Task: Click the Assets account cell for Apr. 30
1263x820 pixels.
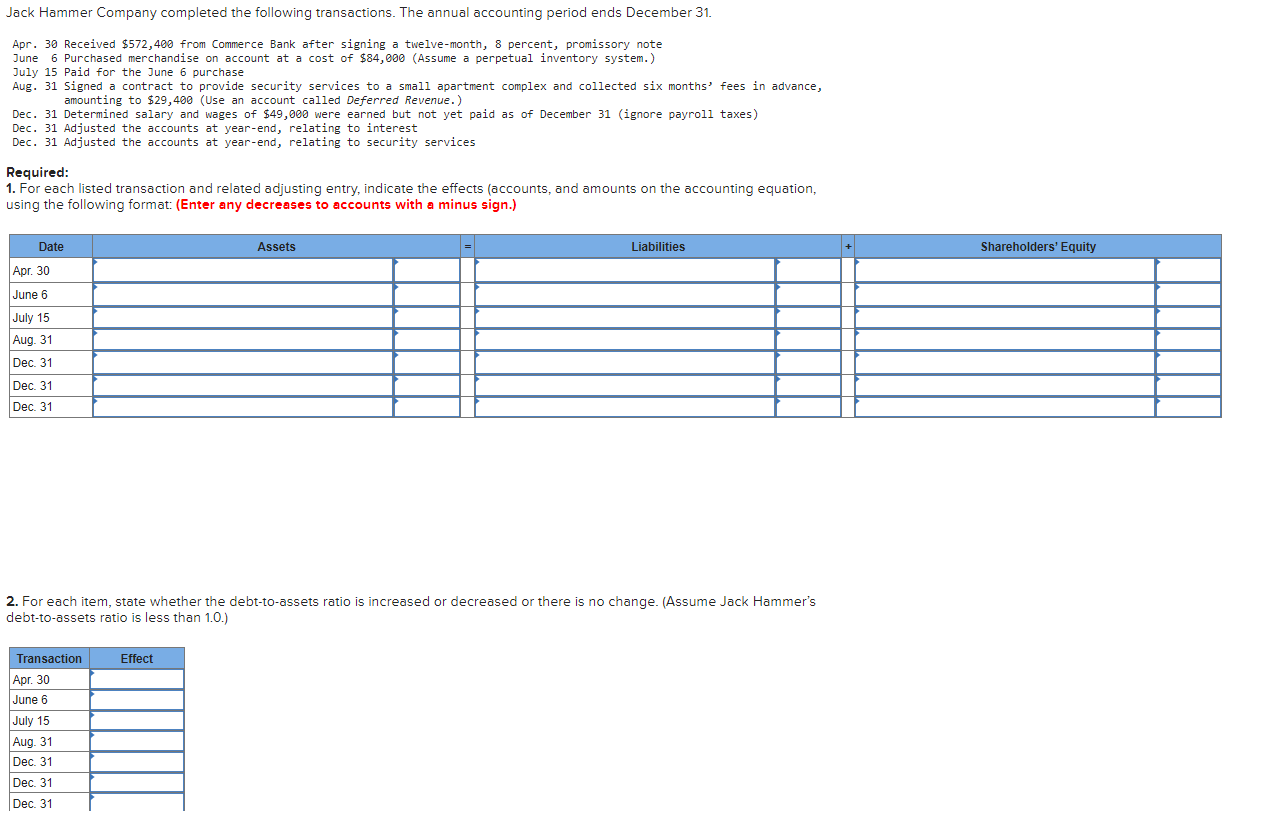Action: point(240,270)
